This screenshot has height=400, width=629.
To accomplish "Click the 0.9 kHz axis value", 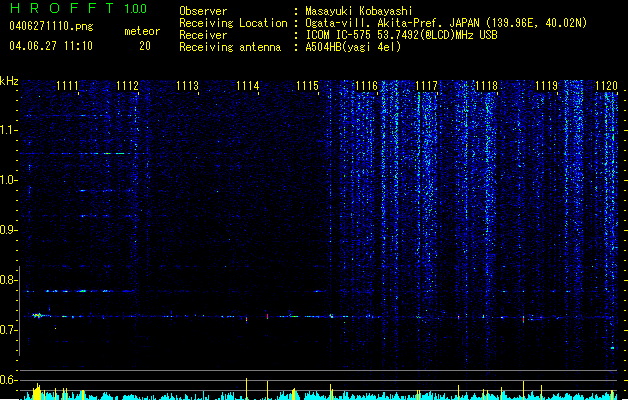I will point(8,230).
